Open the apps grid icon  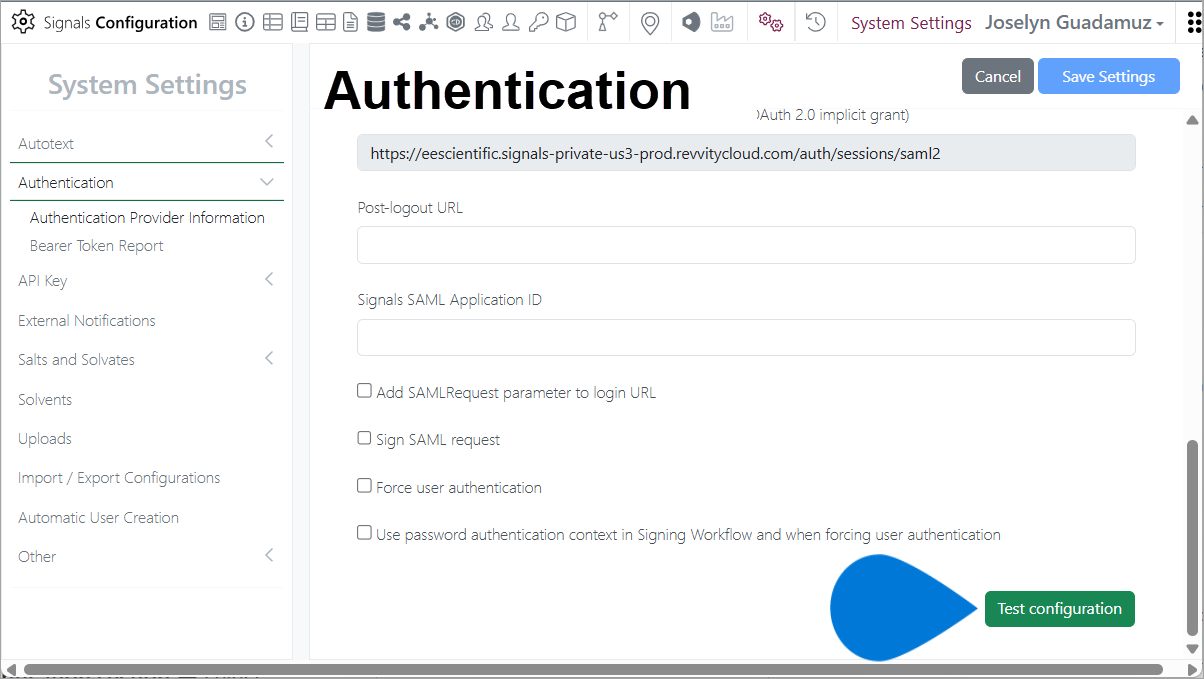point(1192,22)
